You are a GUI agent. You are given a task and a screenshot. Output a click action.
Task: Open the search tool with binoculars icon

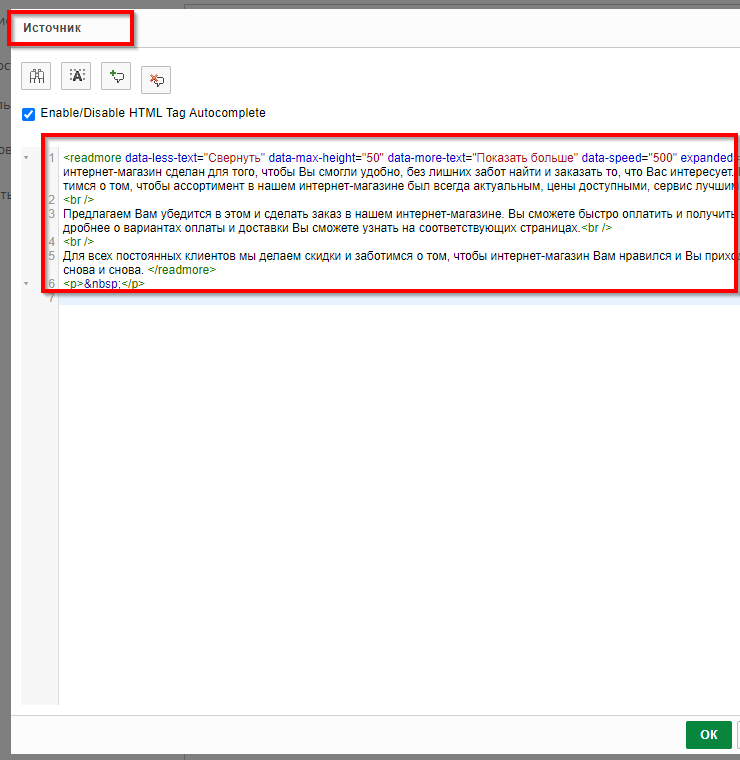coord(36,76)
